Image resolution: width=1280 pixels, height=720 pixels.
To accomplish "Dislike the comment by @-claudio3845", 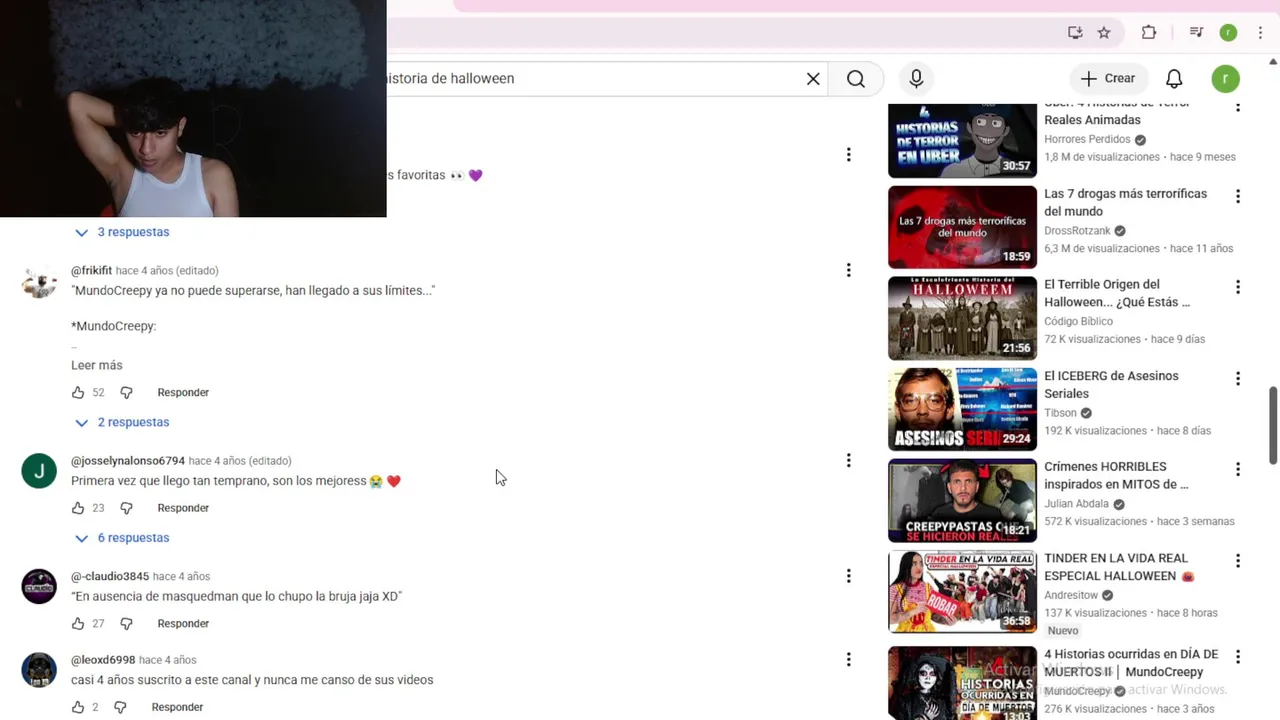I will [126, 624].
